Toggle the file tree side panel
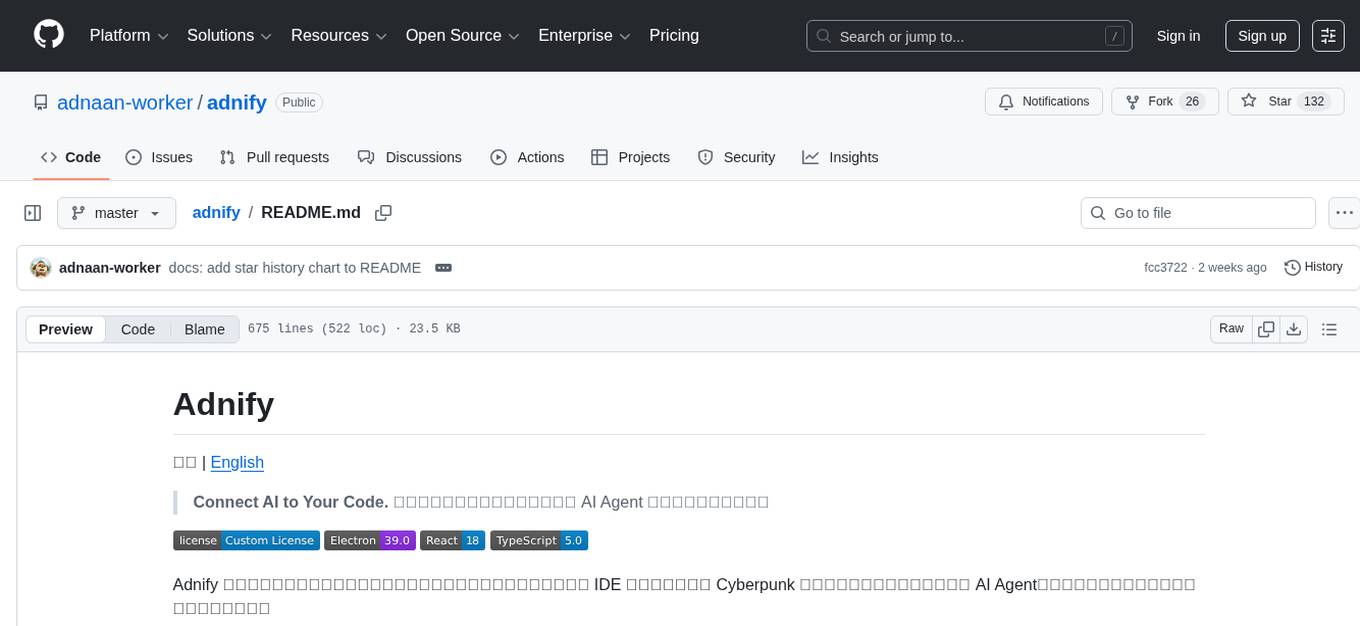The width and height of the screenshot is (1360, 626). (x=32, y=213)
